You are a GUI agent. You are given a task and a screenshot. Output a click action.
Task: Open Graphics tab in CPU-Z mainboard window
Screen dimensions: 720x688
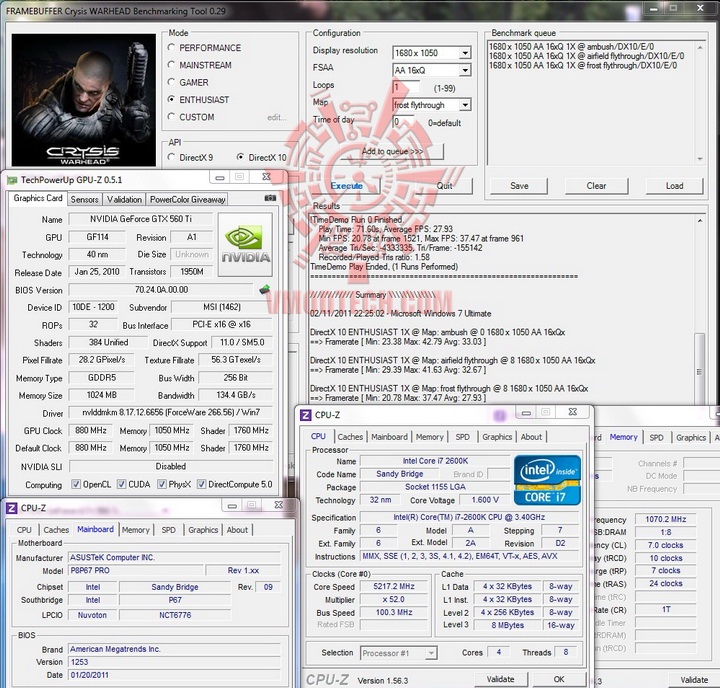pyautogui.click(x=203, y=530)
